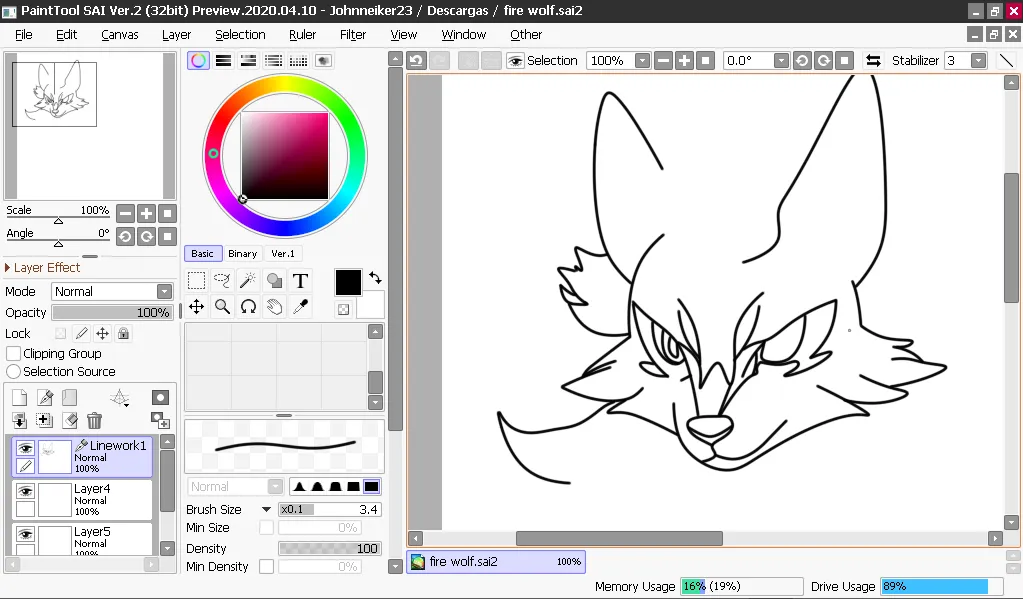Viewport: 1023px width, 599px height.
Task: Click the black foreground color swatch
Action: pyautogui.click(x=348, y=283)
